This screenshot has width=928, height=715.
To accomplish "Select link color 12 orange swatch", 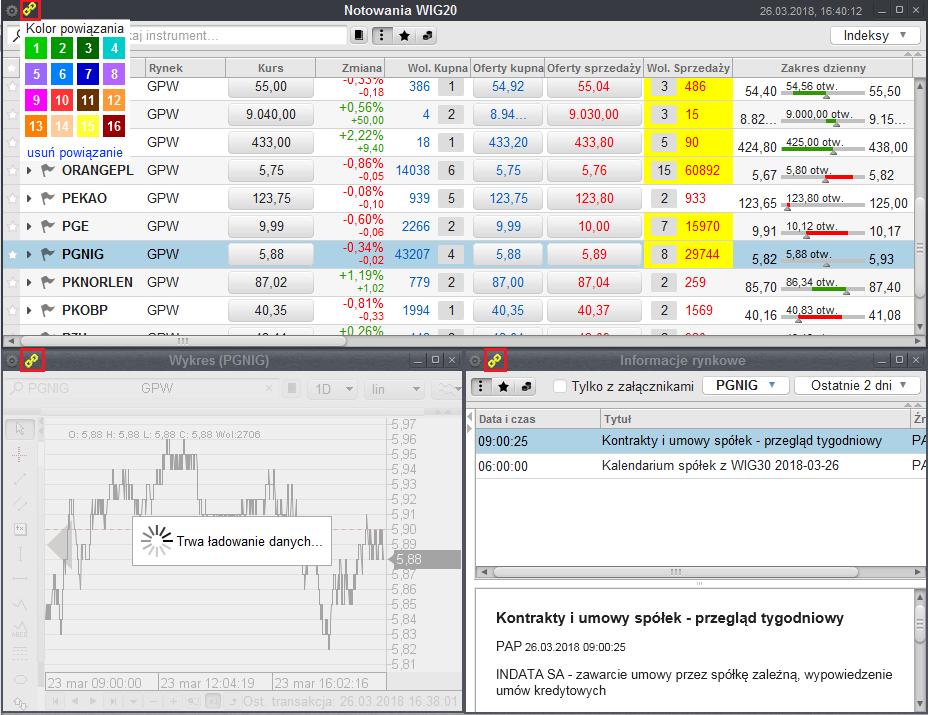I will (114, 100).
